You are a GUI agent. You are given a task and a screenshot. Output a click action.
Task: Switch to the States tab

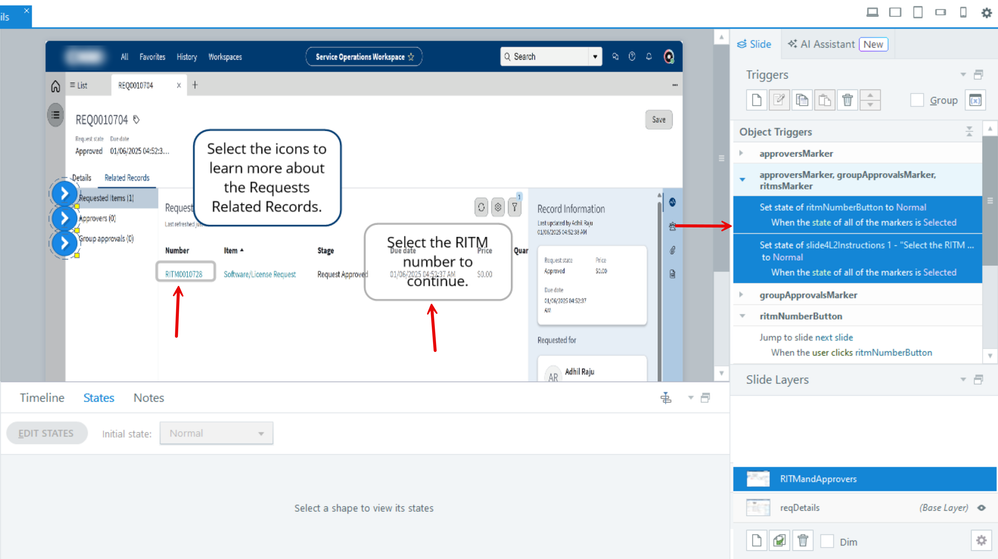(99, 398)
